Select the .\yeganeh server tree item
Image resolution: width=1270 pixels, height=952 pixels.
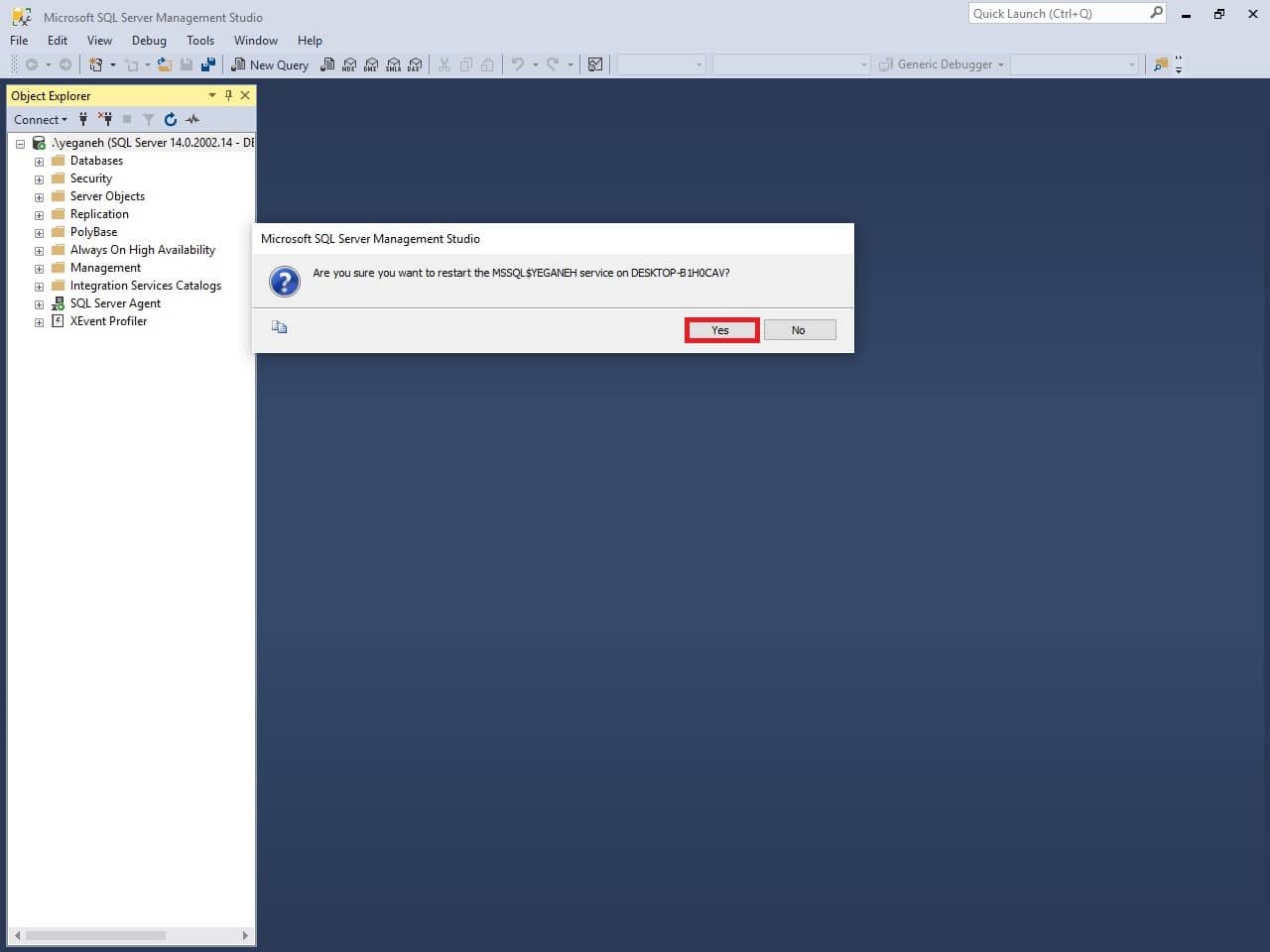pos(152,143)
